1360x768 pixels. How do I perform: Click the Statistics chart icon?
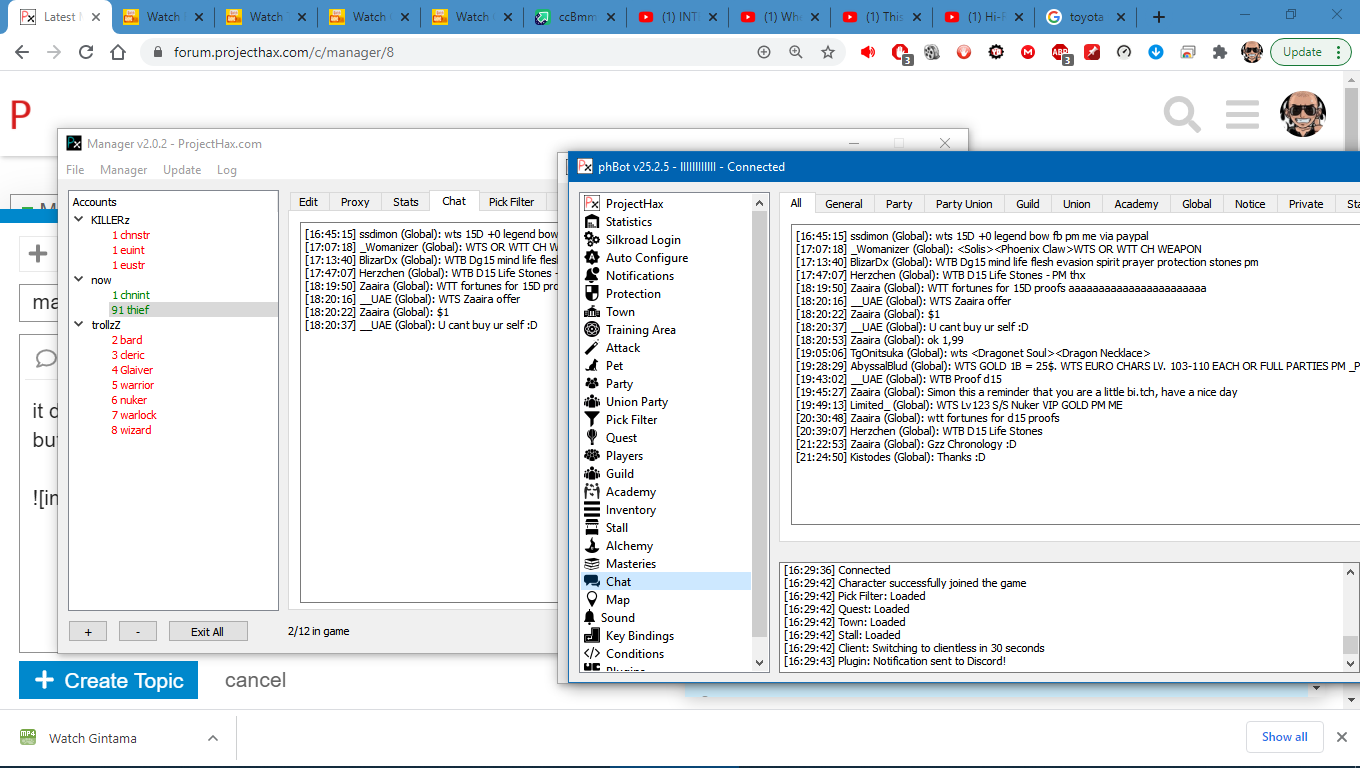[x=592, y=222]
